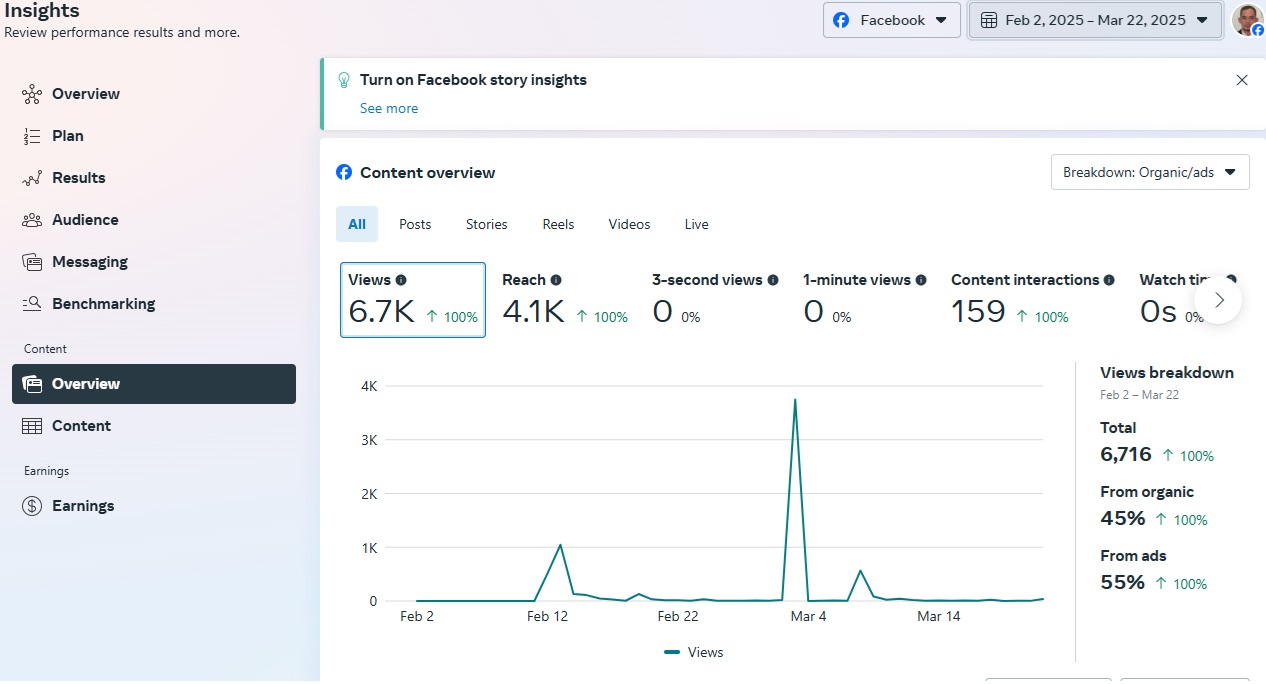Open the date range picker Feb 2 – Mar 22
Image resolution: width=1266 pixels, height=684 pixels.
pos(1095,20)
